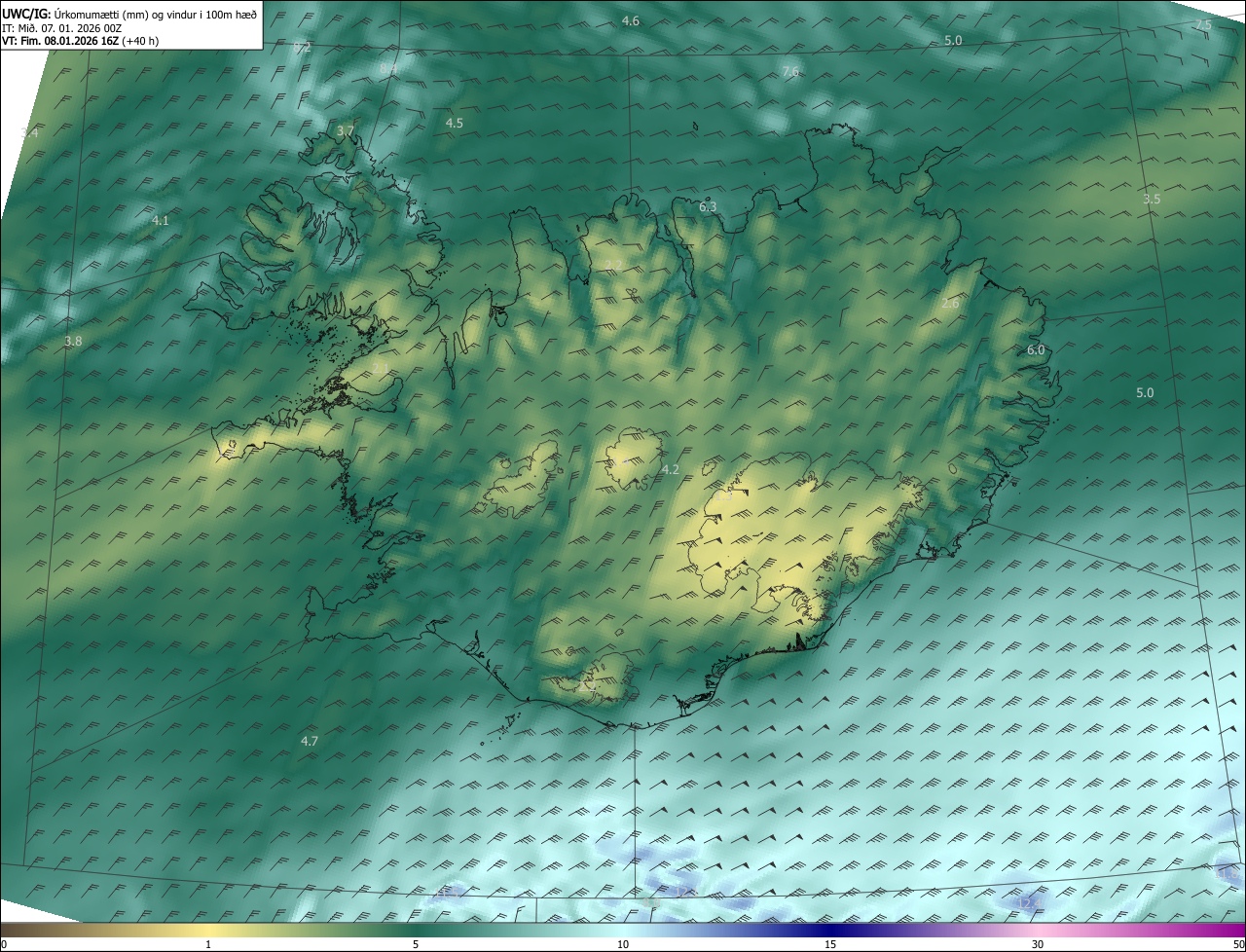Click the 4.1 value west of the Westfjords
The height and width of the screenshot is (952, 1246).
coord(161,221)
